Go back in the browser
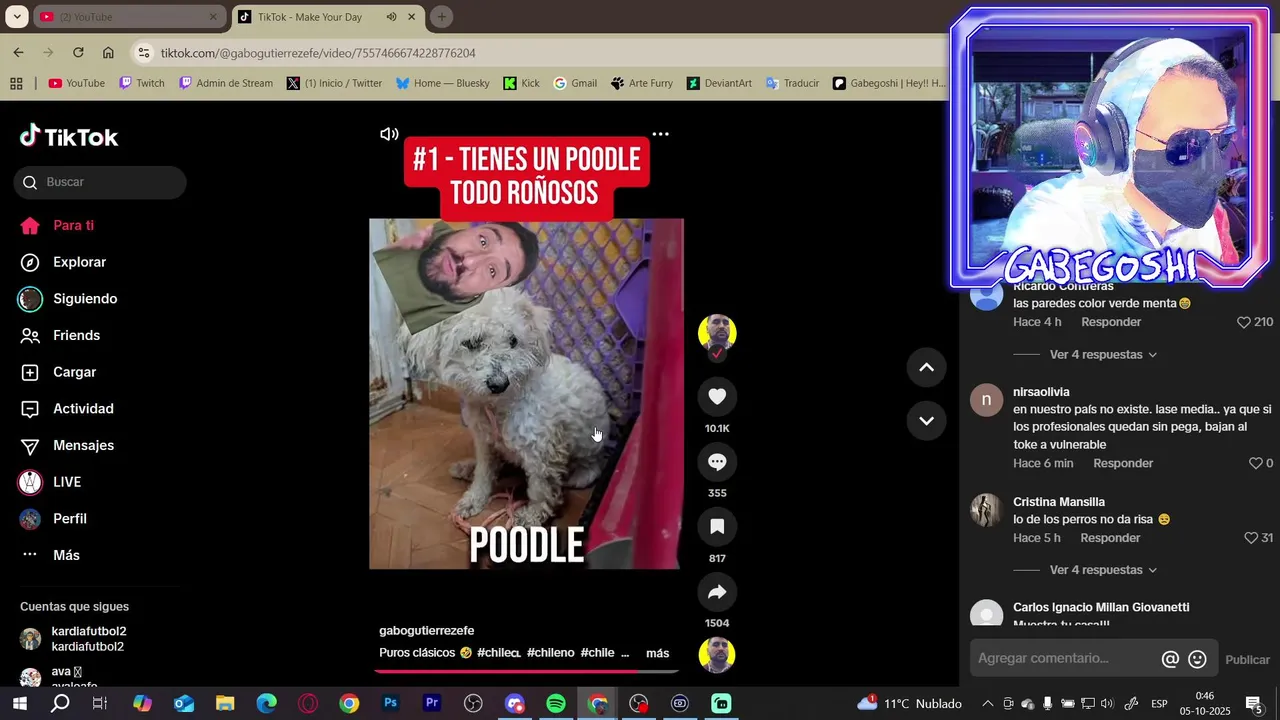 [18, 52]
